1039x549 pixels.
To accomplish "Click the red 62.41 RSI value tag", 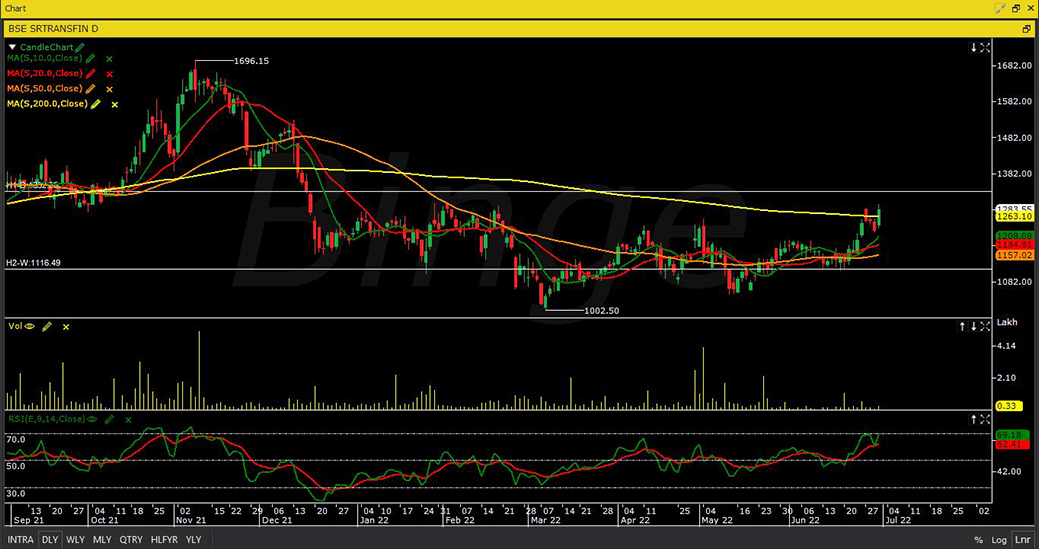I will coord(1014,444).
